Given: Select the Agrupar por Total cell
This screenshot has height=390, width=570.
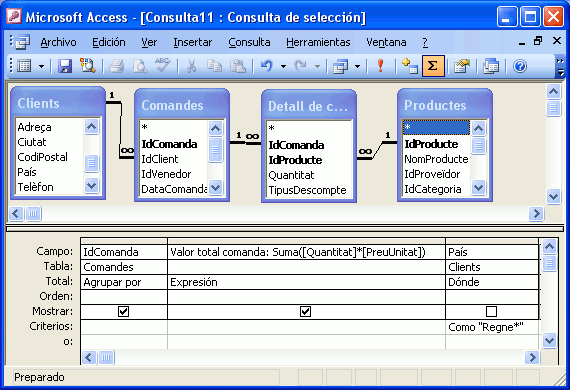Looking at the screenshot, I should pyautogui.click(x=124, y=282).
